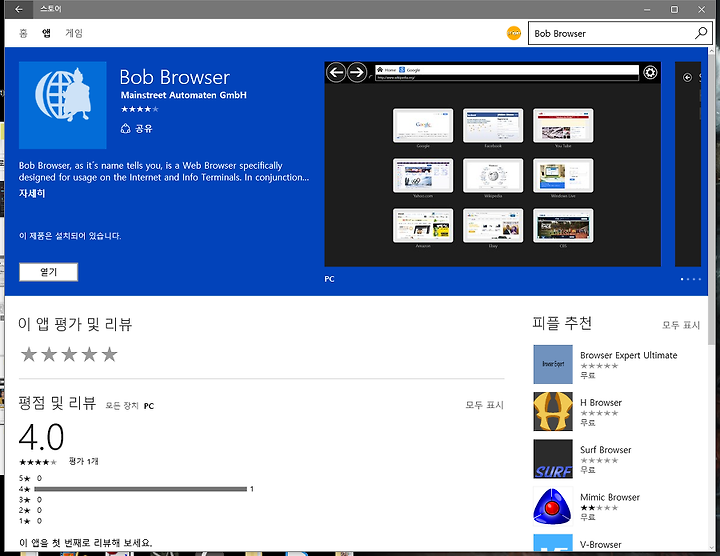Click the 2★ rating row
The height and width of the screenshot is (556, 720).
[x=30, y=510]
